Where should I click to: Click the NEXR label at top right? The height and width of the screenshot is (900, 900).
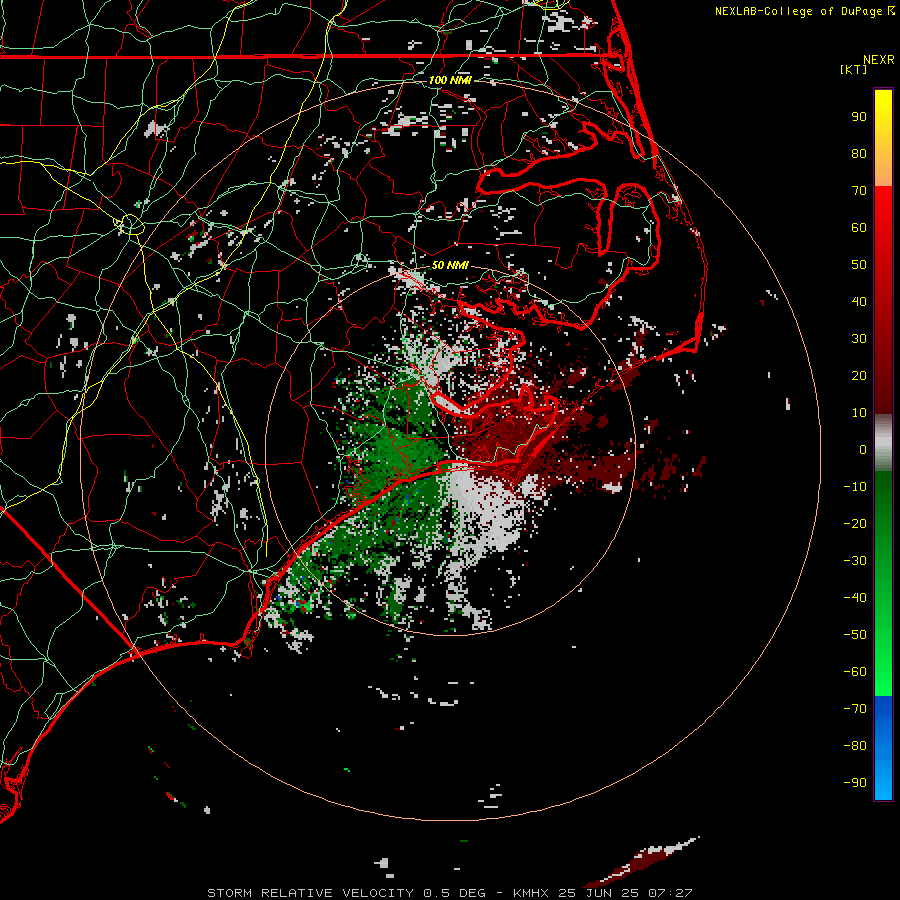click(879, 60)
